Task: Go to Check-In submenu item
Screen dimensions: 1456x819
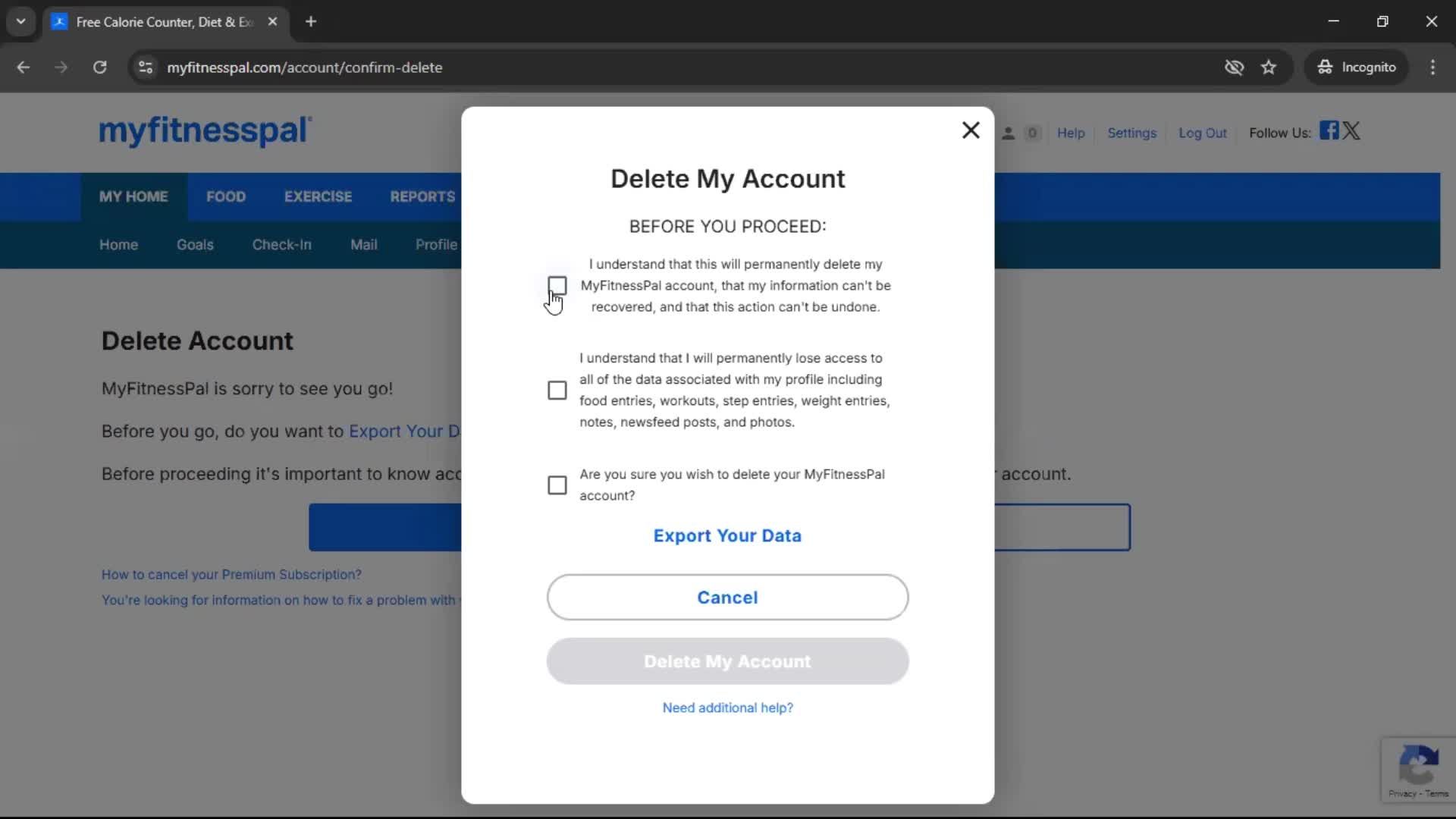Action: coord(281,245)
